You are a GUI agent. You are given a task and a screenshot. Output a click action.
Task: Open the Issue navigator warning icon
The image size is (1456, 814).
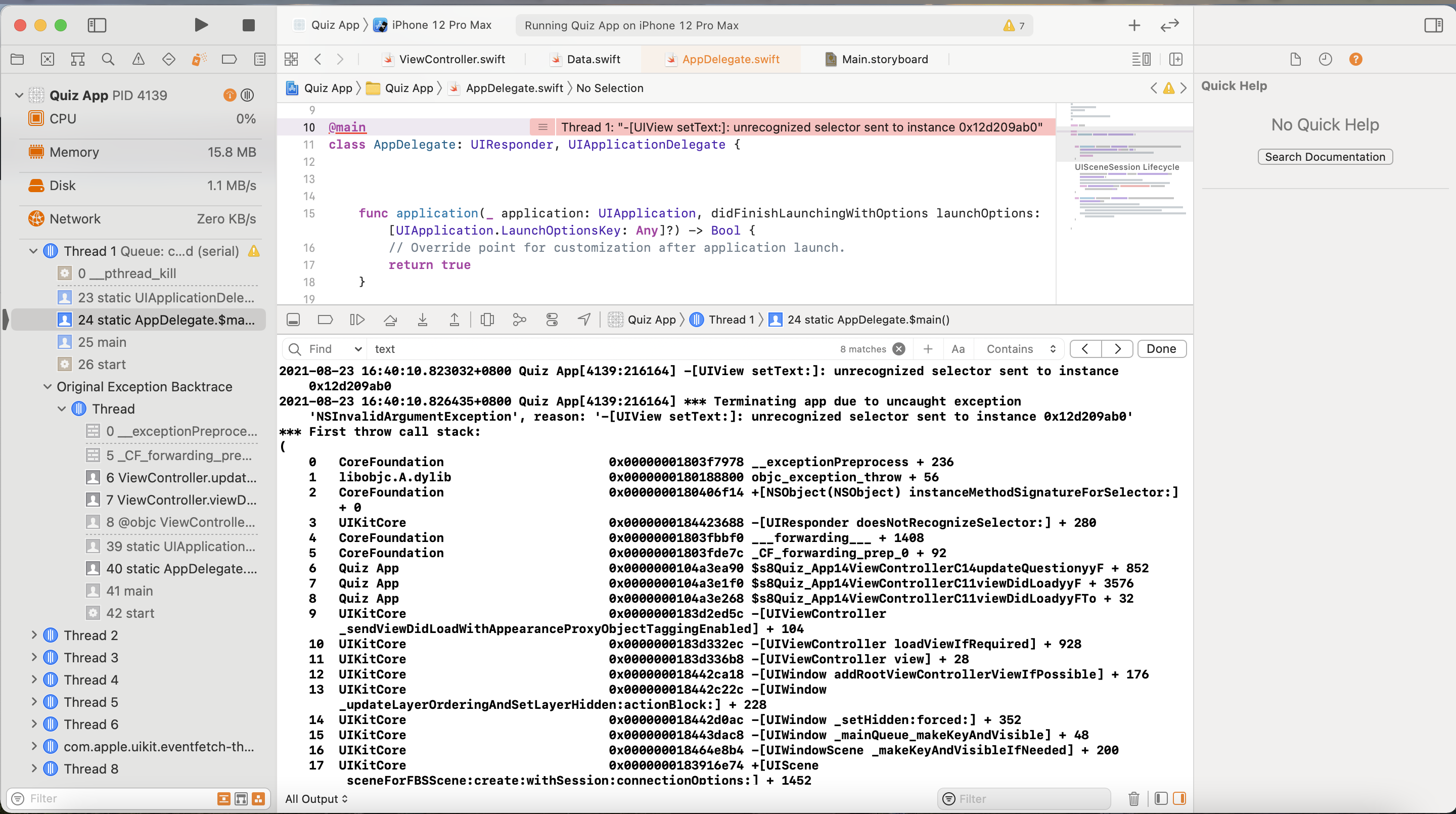[x=139, y=59]
